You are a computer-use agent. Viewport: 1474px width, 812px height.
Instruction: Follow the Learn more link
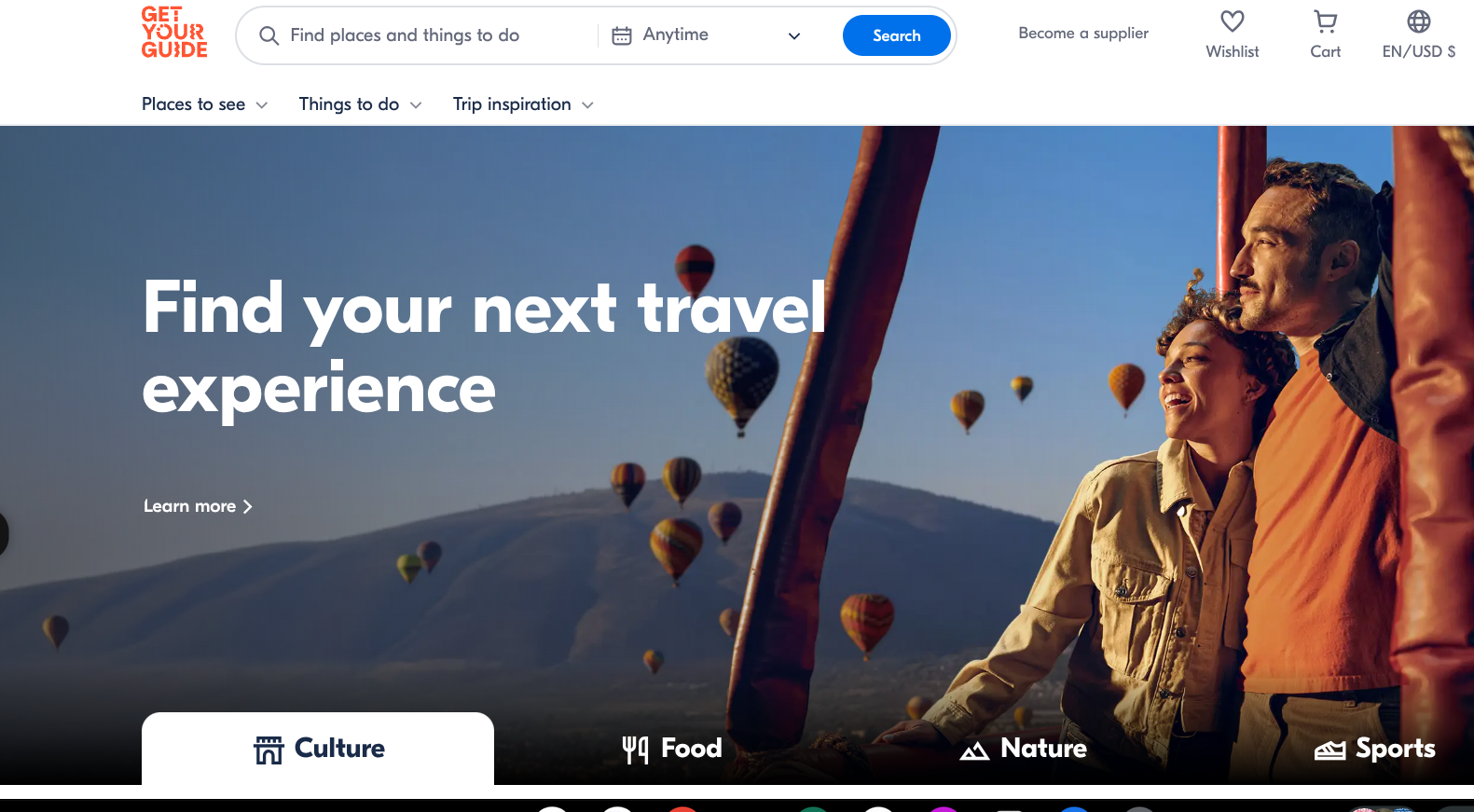tap(198, 506)
